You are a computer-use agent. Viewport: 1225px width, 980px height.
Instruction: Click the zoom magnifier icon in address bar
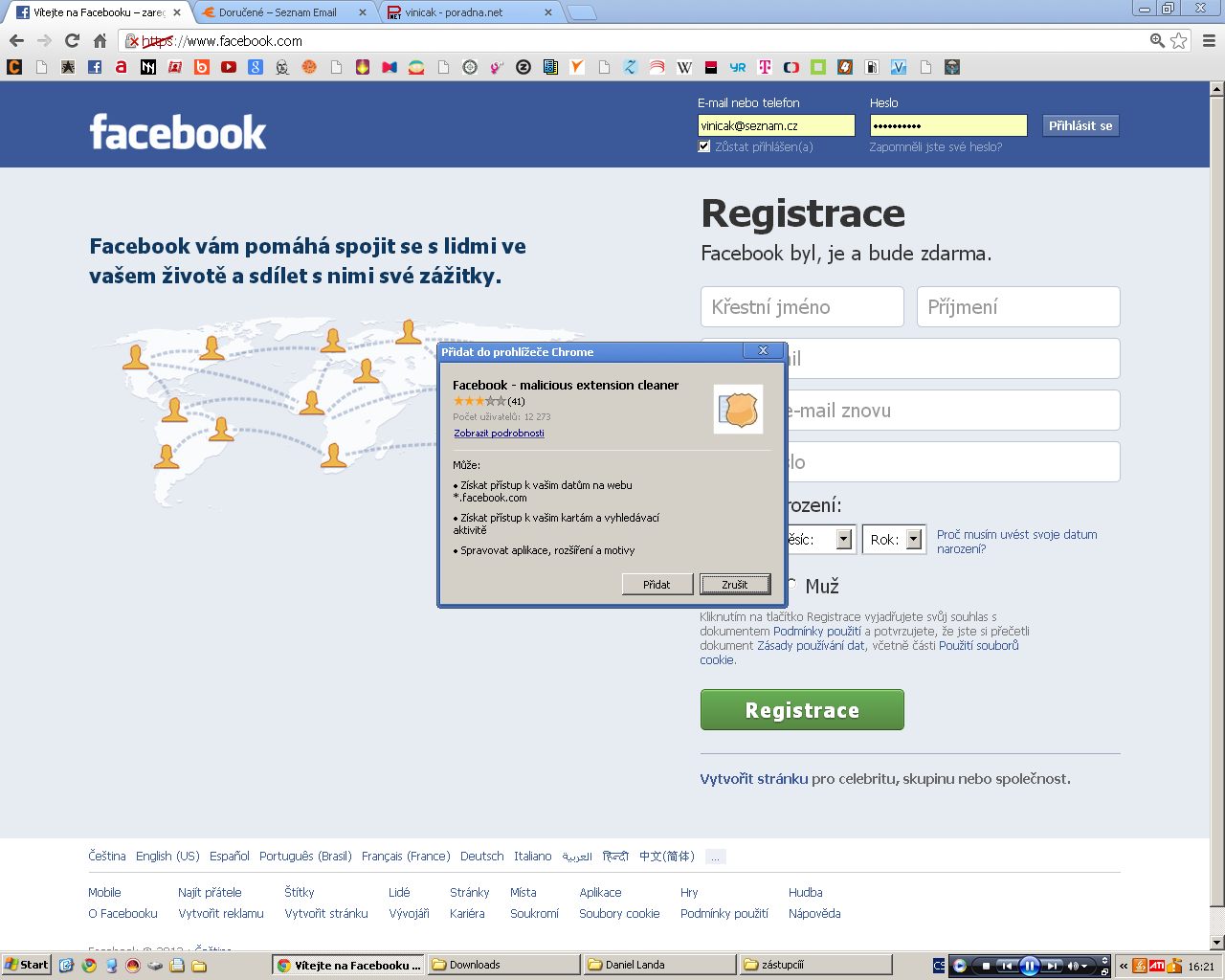[x=1157, y=40]
